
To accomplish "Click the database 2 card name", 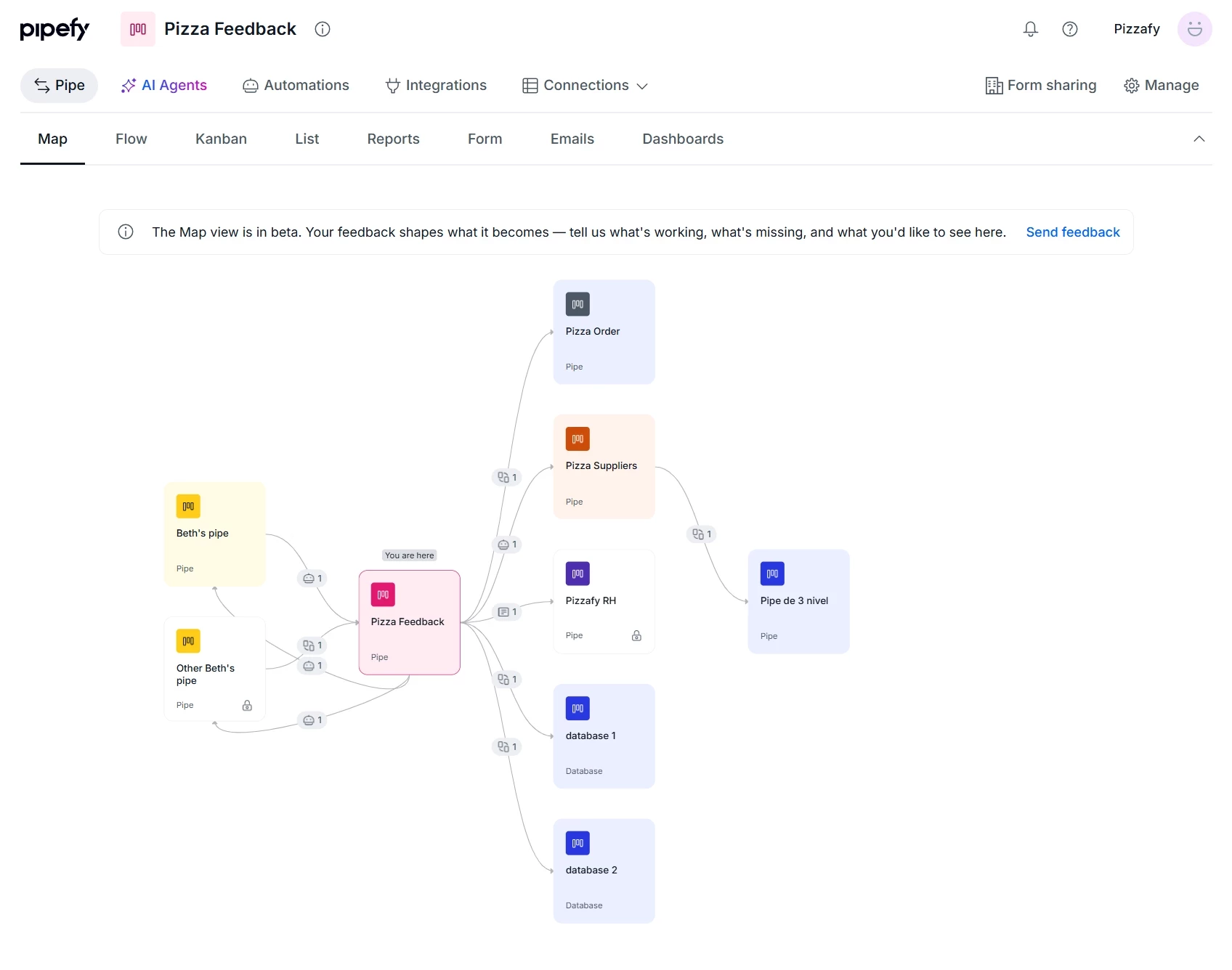I will [x=591, y=870].
